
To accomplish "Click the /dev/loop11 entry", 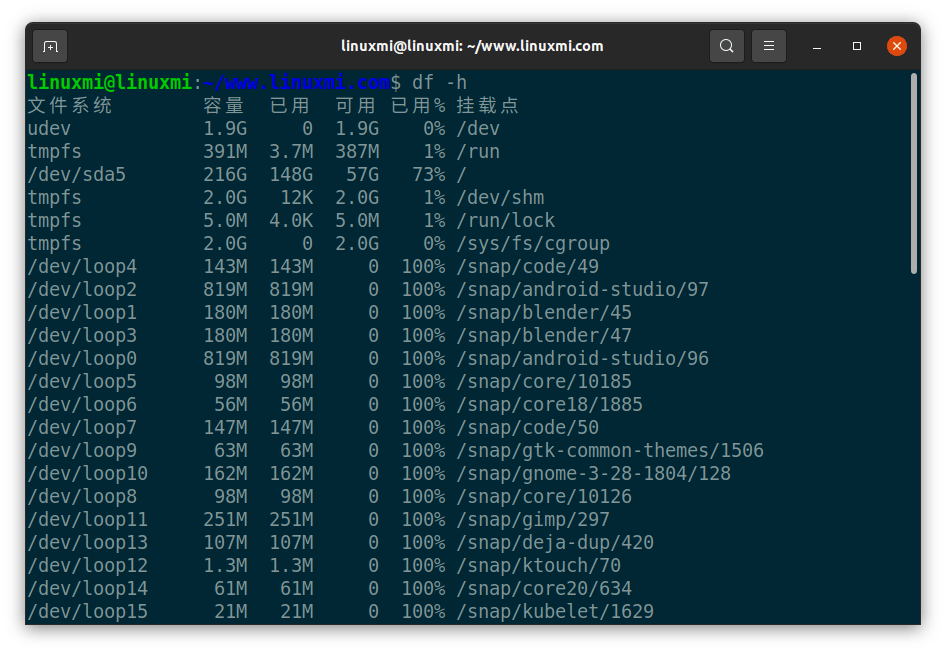I will tap(87, 520).
